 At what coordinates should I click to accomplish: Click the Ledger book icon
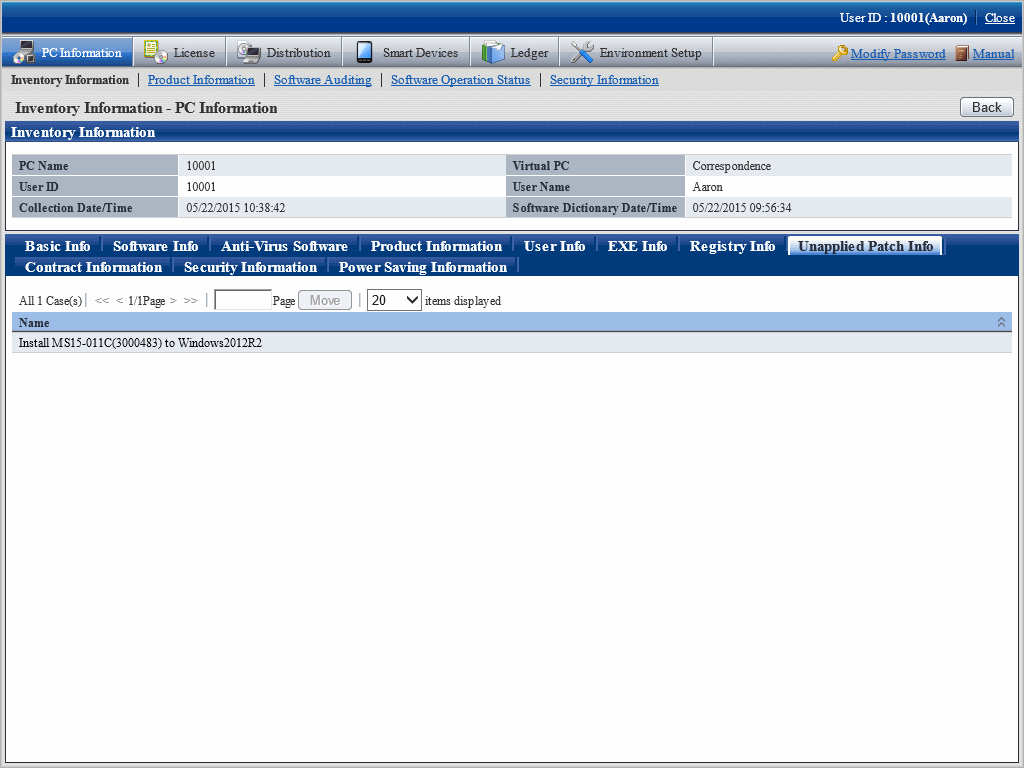(493, 53)
